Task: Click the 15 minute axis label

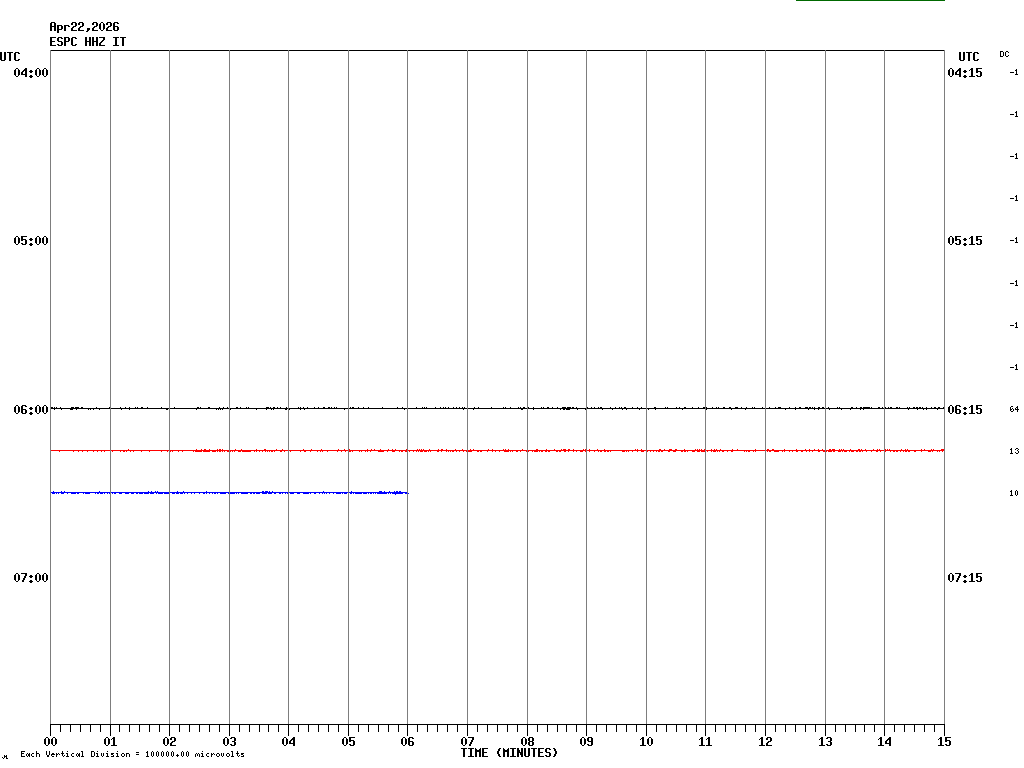Action: click(944, 742)
